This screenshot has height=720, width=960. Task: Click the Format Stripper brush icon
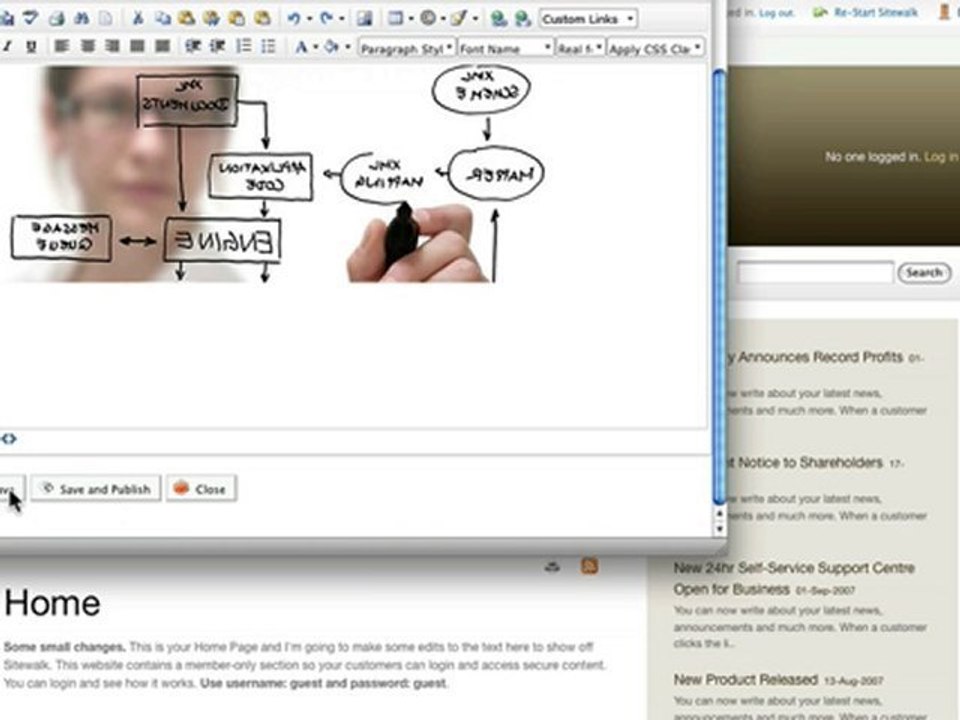pos(459,18)
